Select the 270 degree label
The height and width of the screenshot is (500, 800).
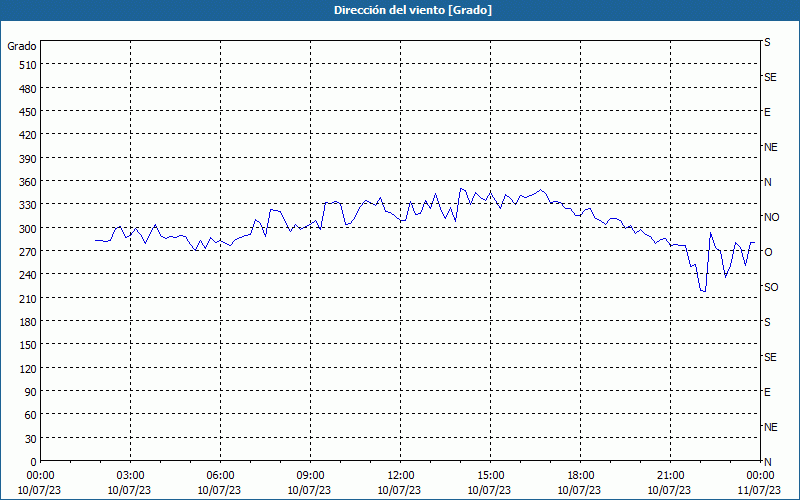(28, 252)
